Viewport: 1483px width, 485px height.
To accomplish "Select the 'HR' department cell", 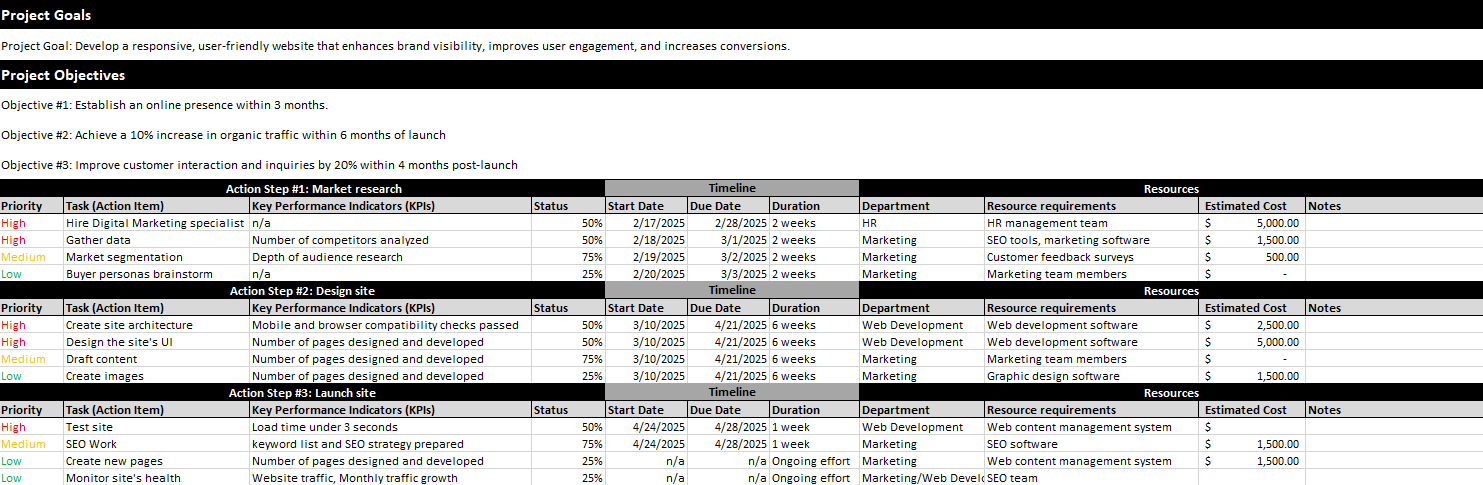I will [922, 223].
